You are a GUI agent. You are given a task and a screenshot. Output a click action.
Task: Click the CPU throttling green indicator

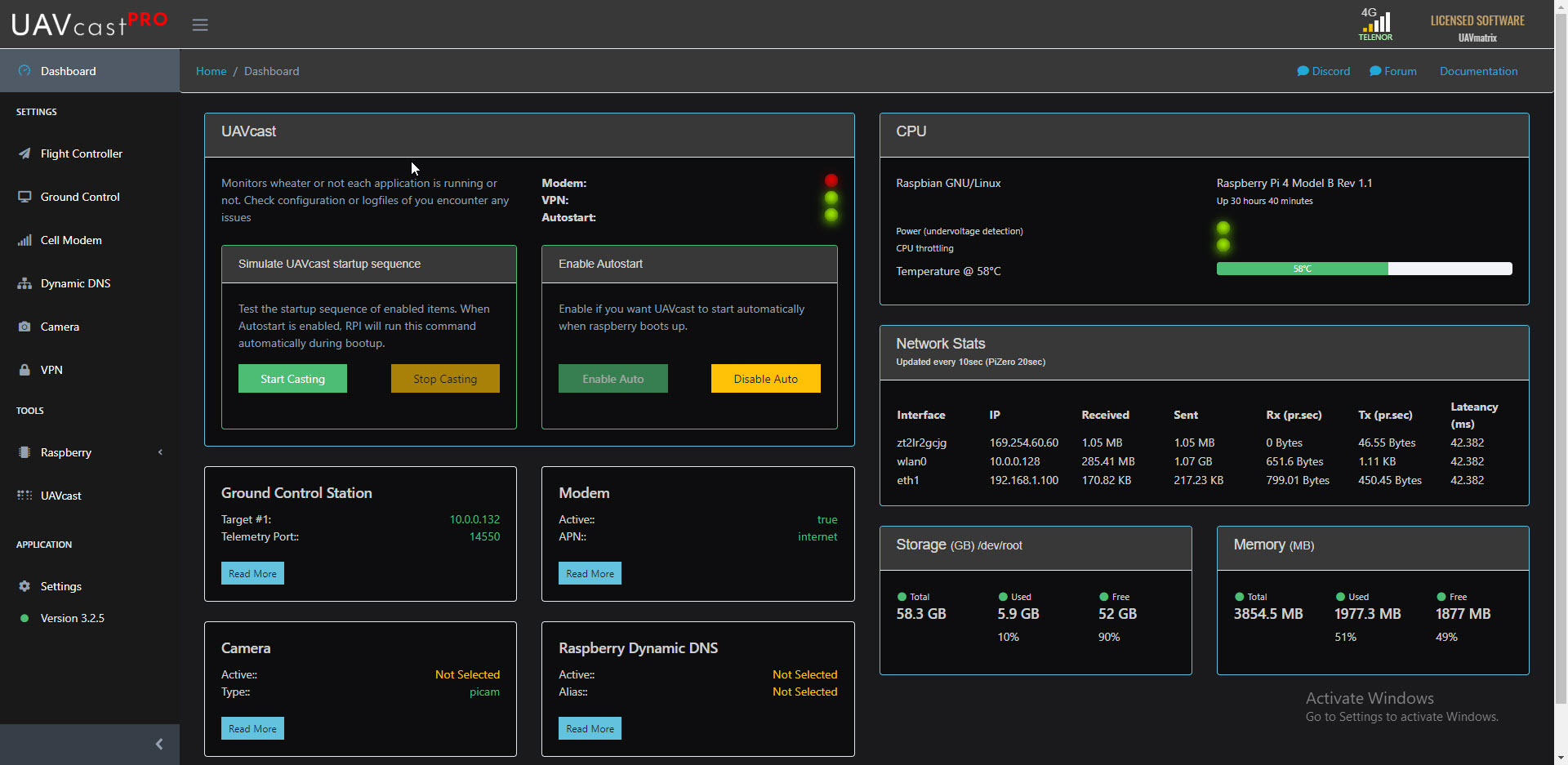tap(1223, 245)
